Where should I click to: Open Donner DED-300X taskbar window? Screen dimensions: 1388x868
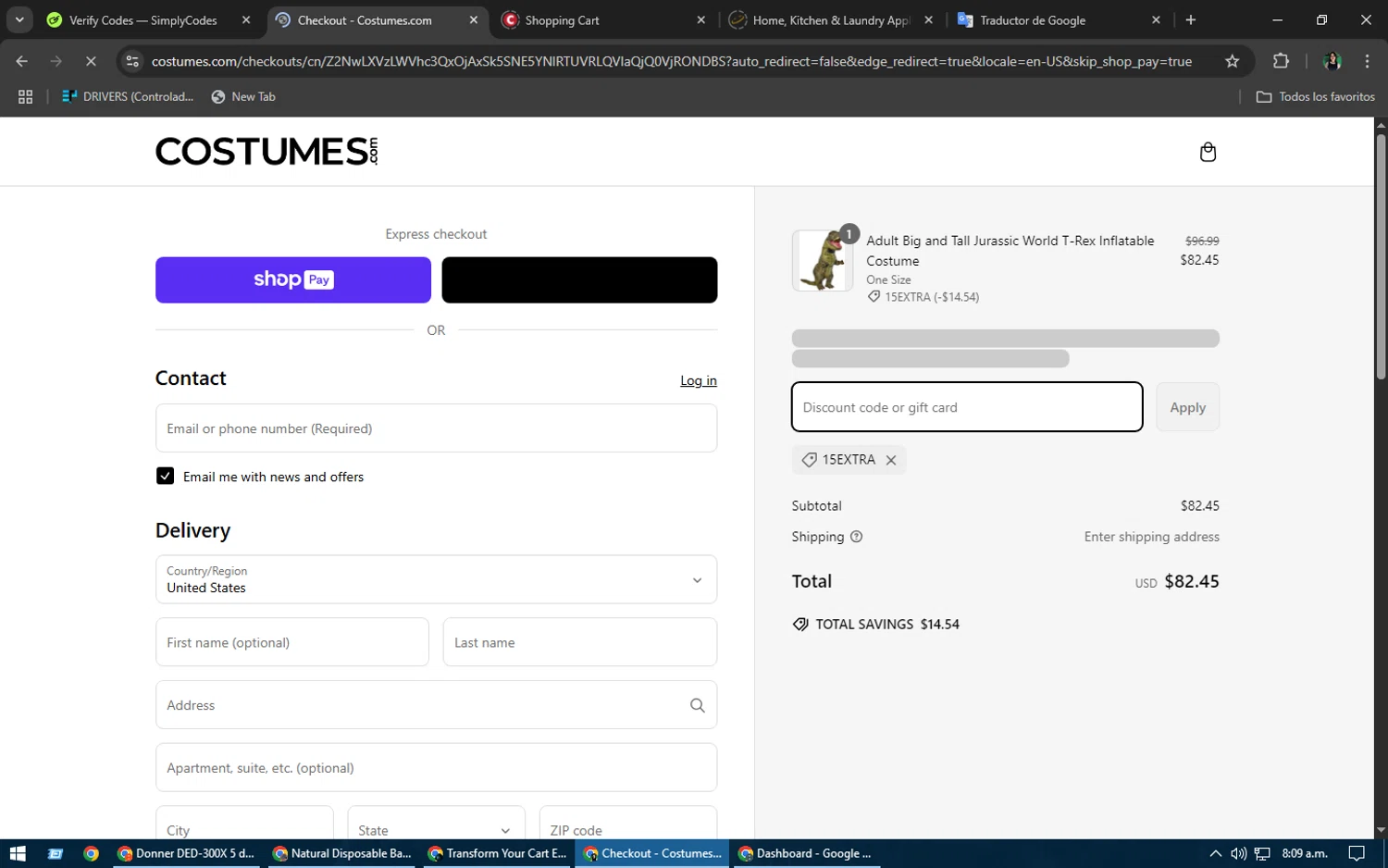pos(185,853)
